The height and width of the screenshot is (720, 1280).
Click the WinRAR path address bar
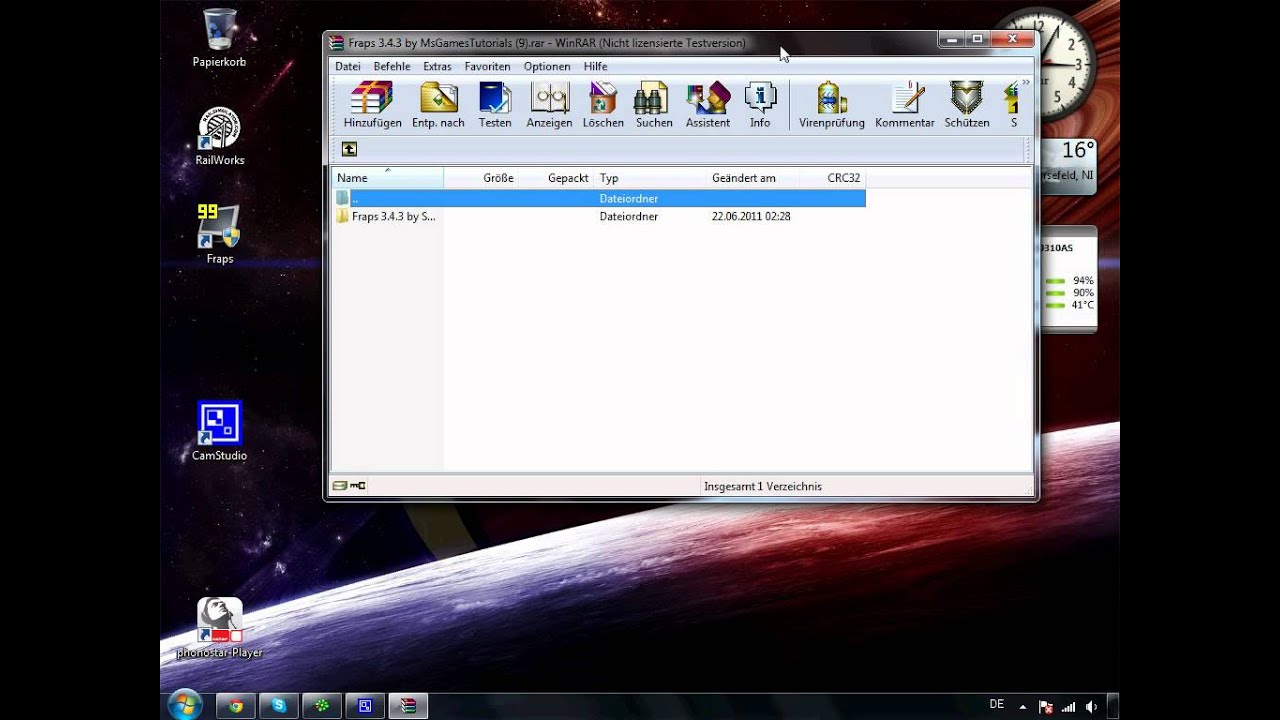693,149
